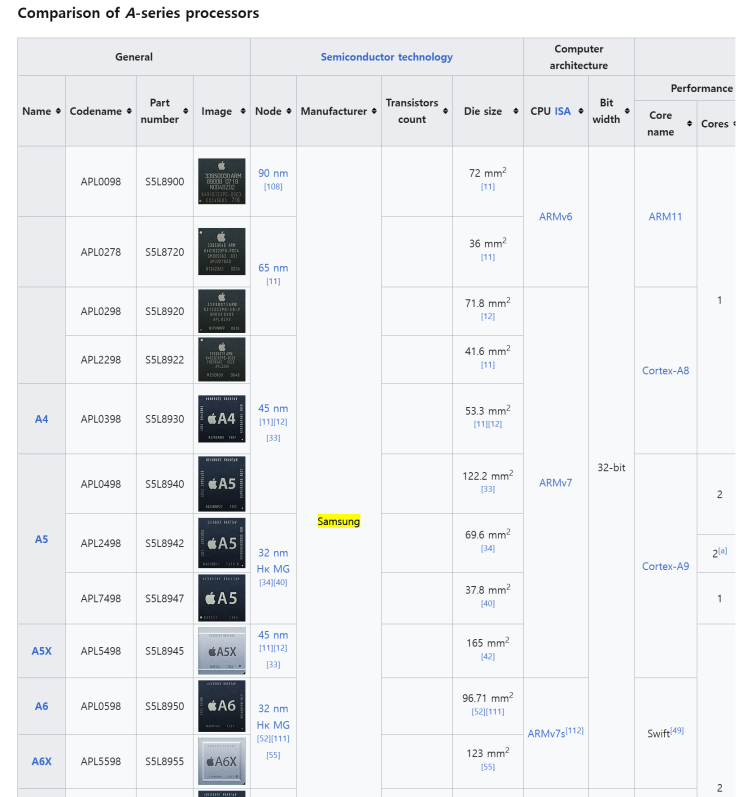743x797 pixels.
Task: Open the APL0498 A5 chip image
Action: [222, 484]
